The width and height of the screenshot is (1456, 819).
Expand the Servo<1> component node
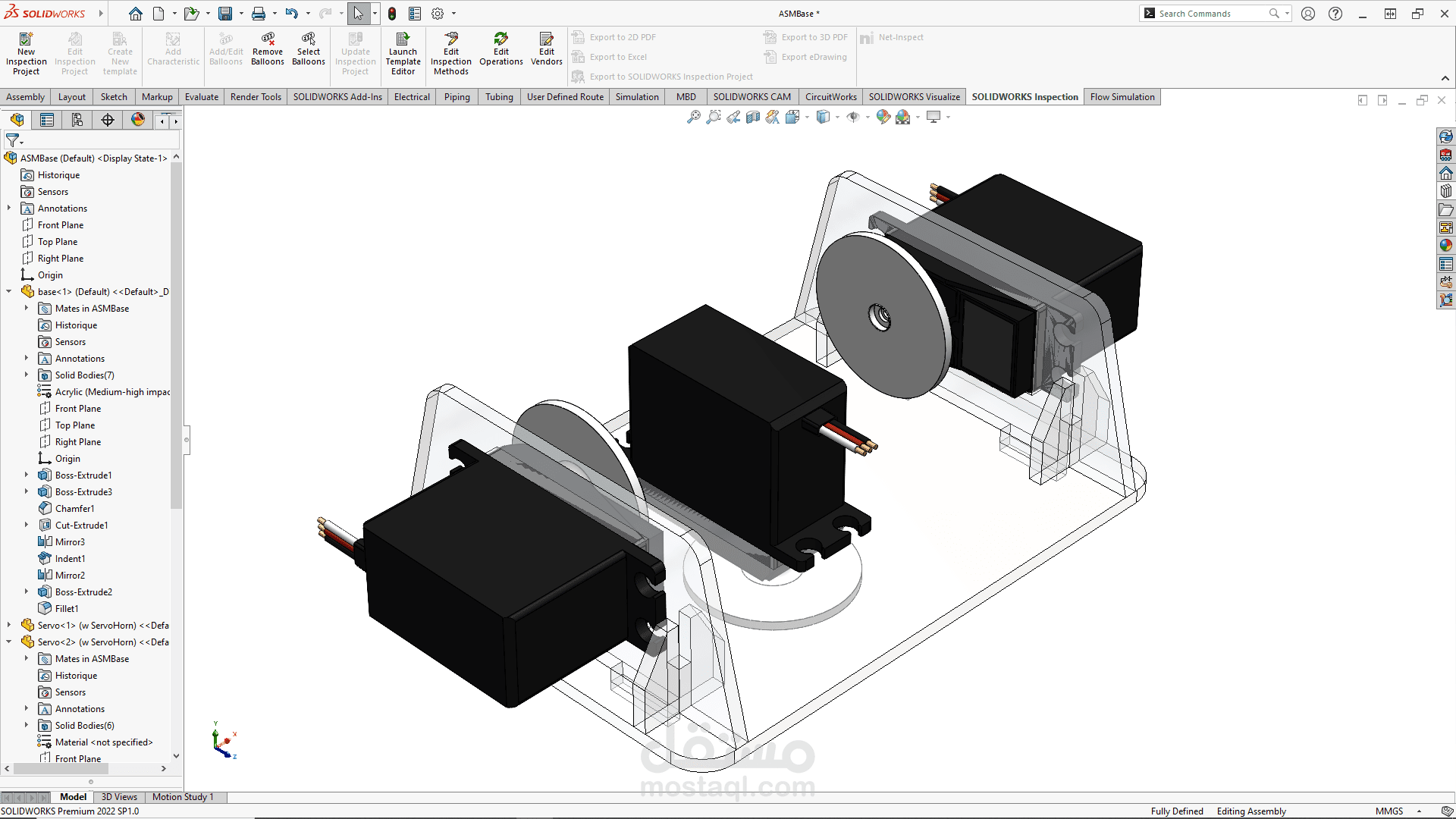click(x=9, y=626)
